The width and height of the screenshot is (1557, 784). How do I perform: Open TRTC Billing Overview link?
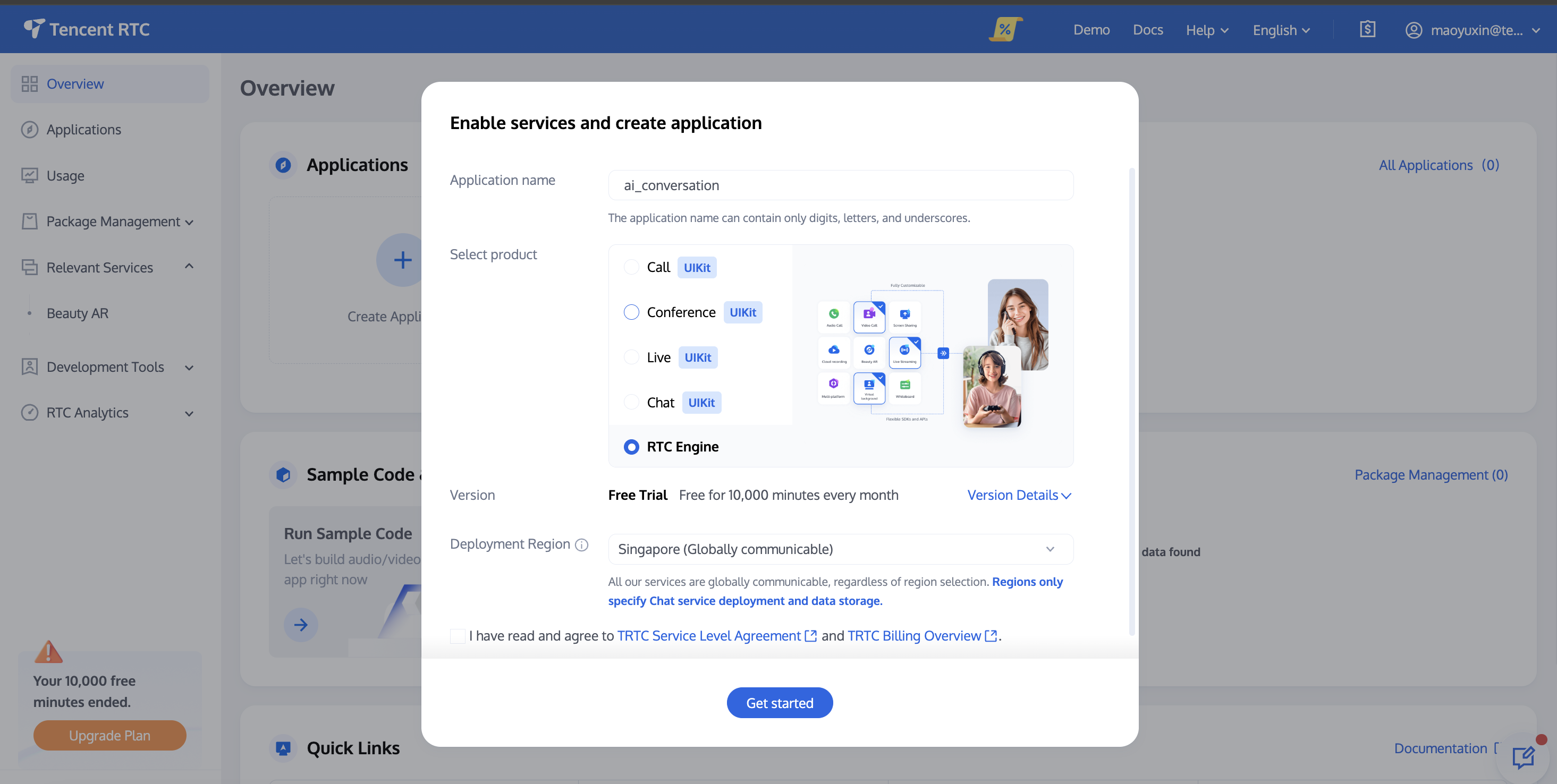coord(914,636)
